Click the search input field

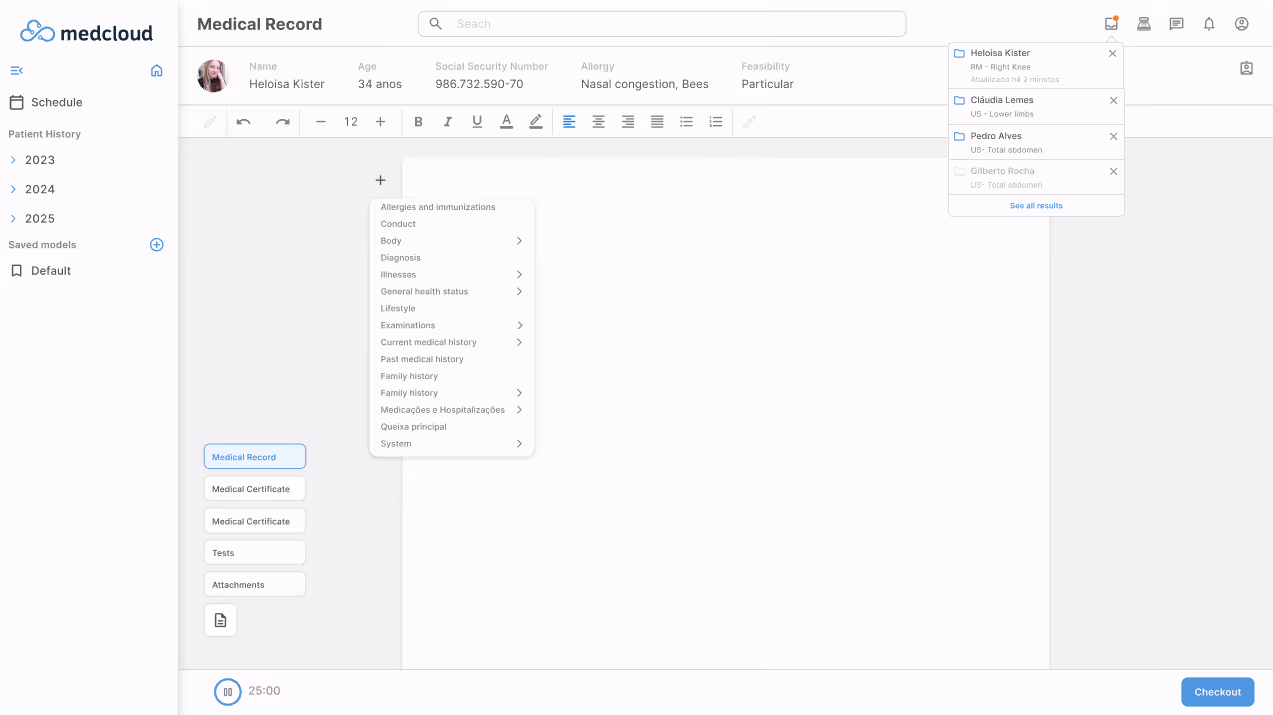[x=661, y=23]
